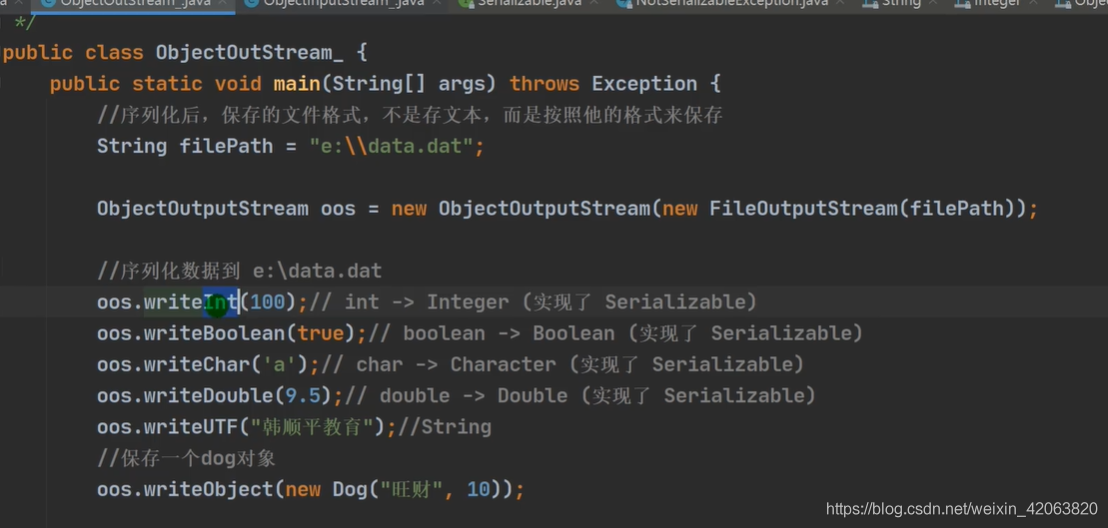Viewport: 1108px width, 528px height.
Task: Click the Integer tab's library class icon
Action: (962, 3)
